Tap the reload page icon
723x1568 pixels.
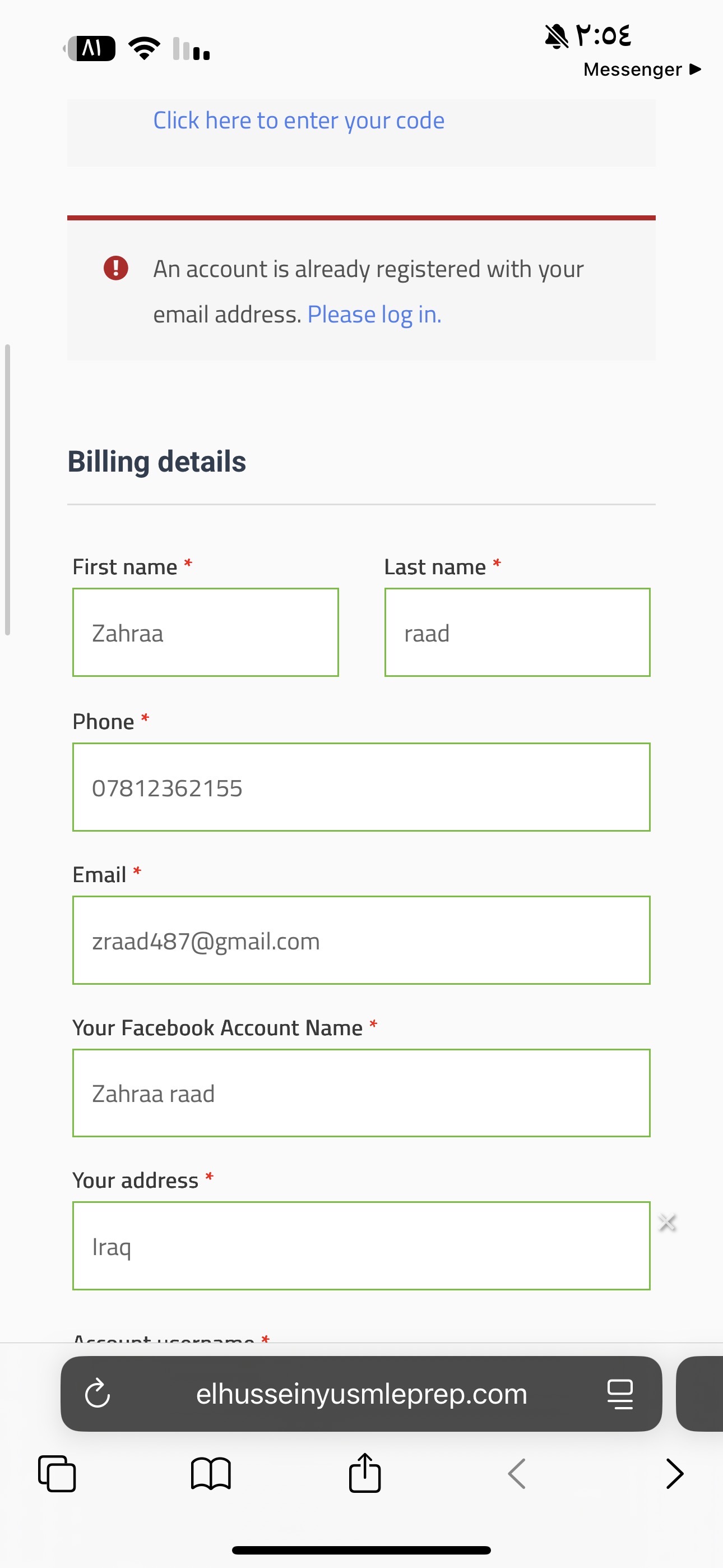point(98,1394)
